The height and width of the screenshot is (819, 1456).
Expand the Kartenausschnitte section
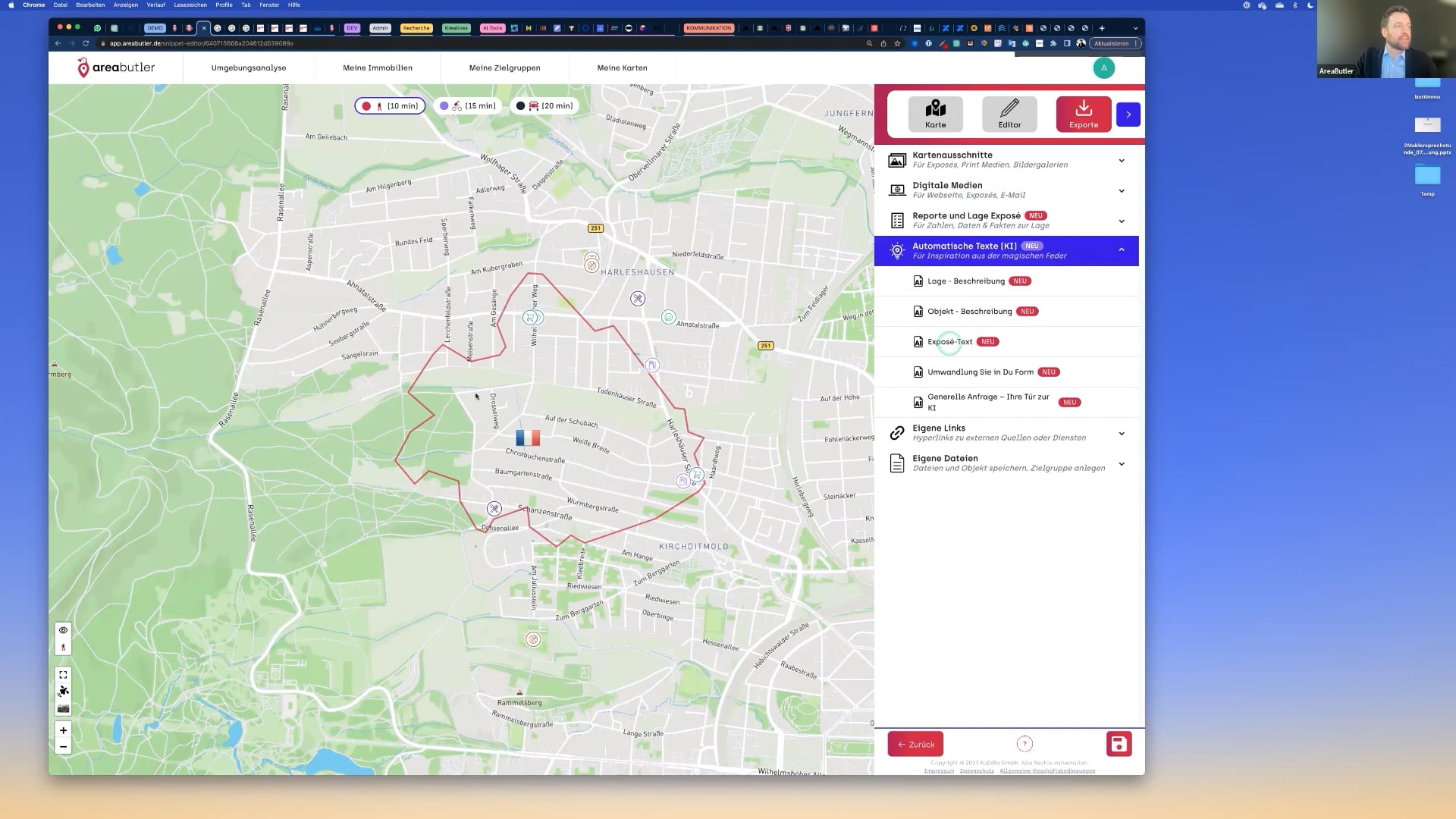(x=1006, y=160)
